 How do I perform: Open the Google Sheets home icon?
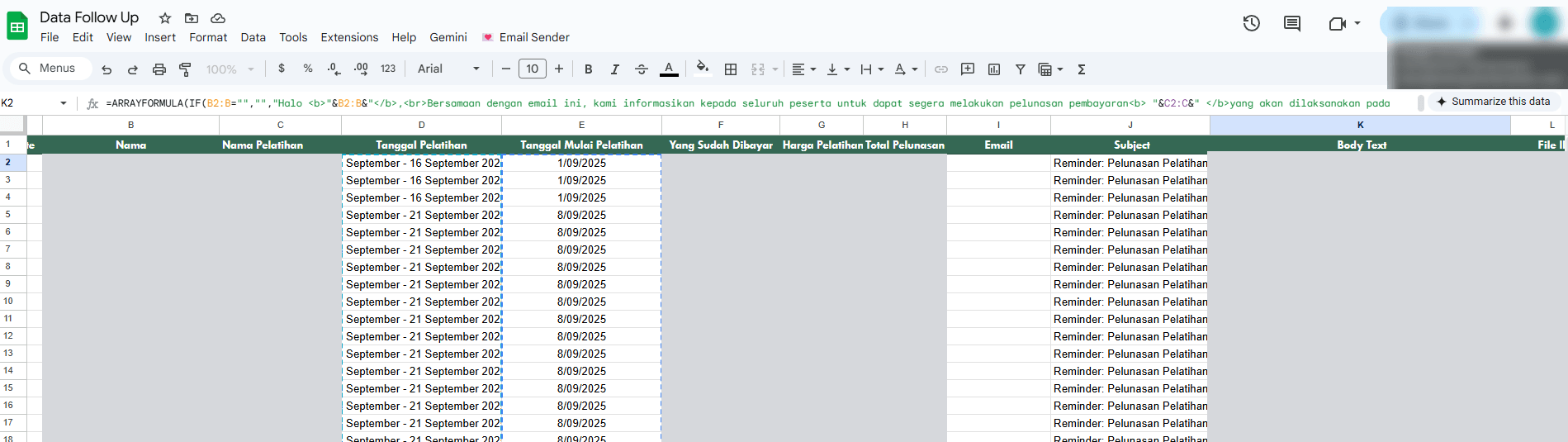point(17,26)
